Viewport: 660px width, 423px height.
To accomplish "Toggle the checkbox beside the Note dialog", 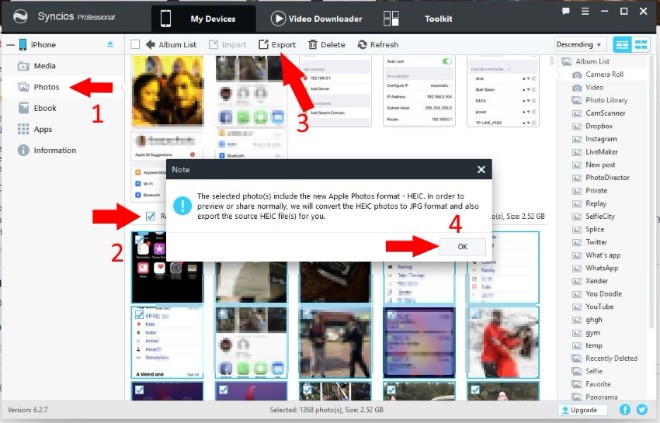I will 150,216.
